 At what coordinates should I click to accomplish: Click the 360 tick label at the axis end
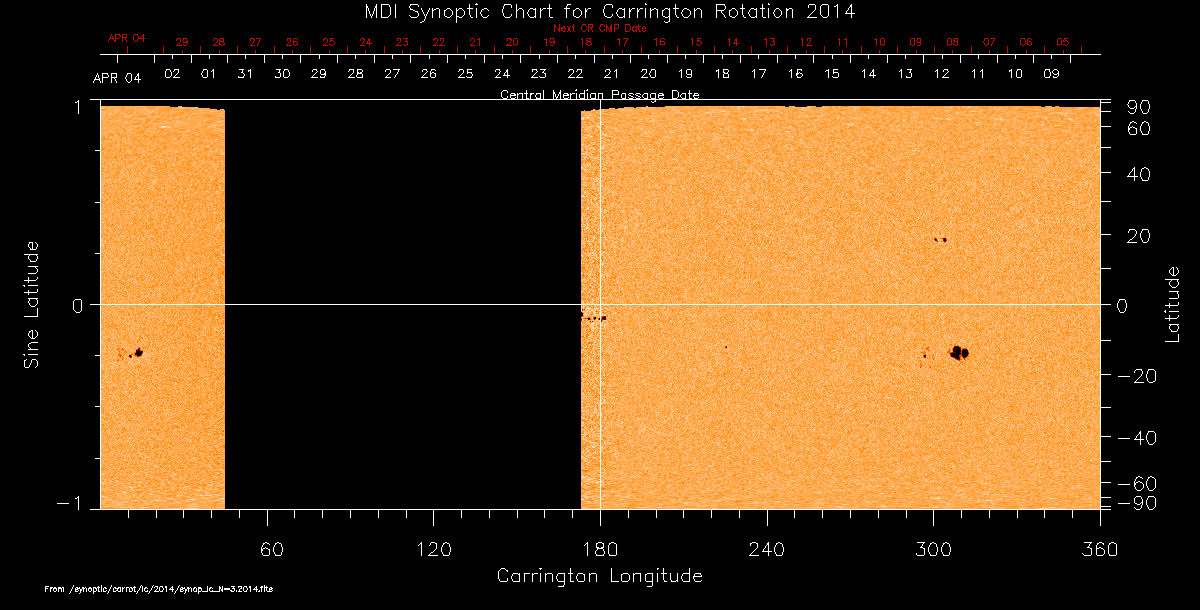coord(1099,548)
